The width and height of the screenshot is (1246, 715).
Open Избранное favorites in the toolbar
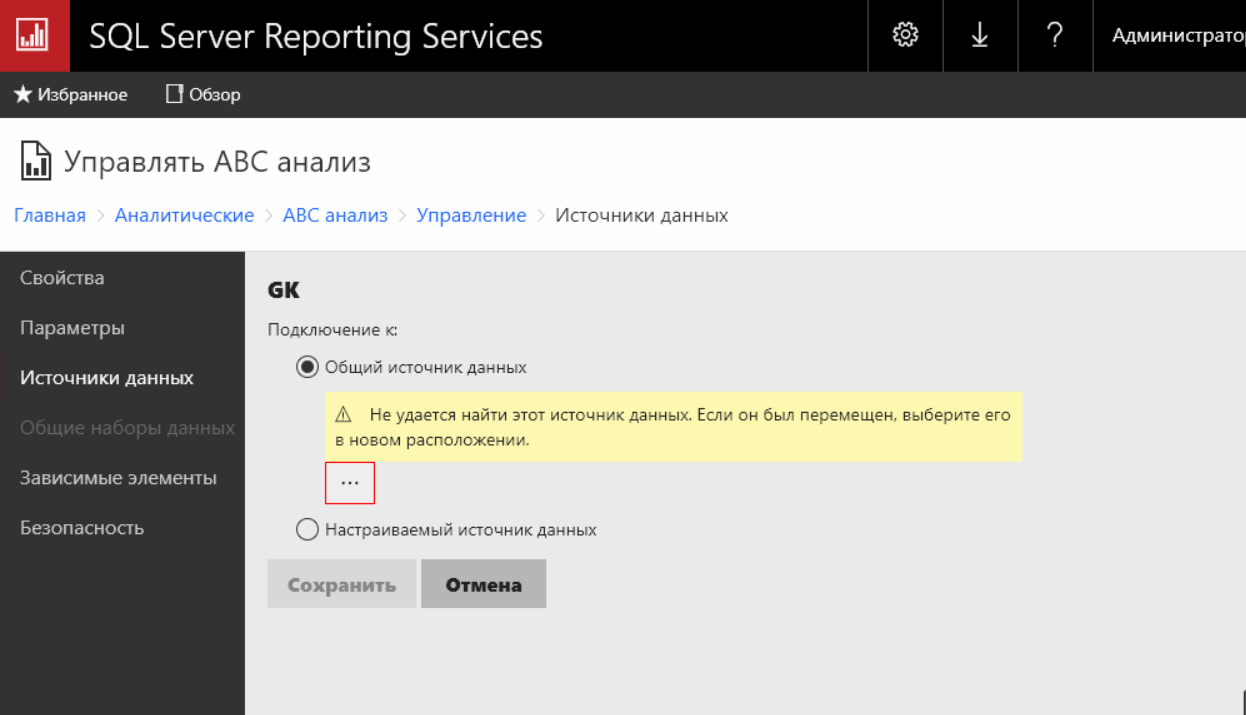pyautogui.click(x=71, y=95)
